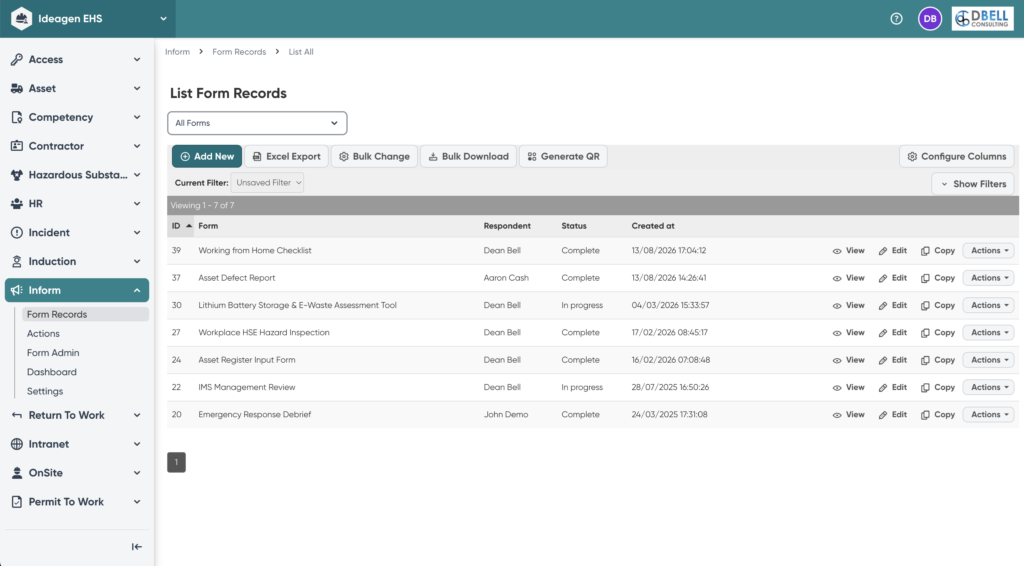Click the Permit To Work document icon
Screen dimensions: 1024x566
pyautogui.click(x=16, y=501)
